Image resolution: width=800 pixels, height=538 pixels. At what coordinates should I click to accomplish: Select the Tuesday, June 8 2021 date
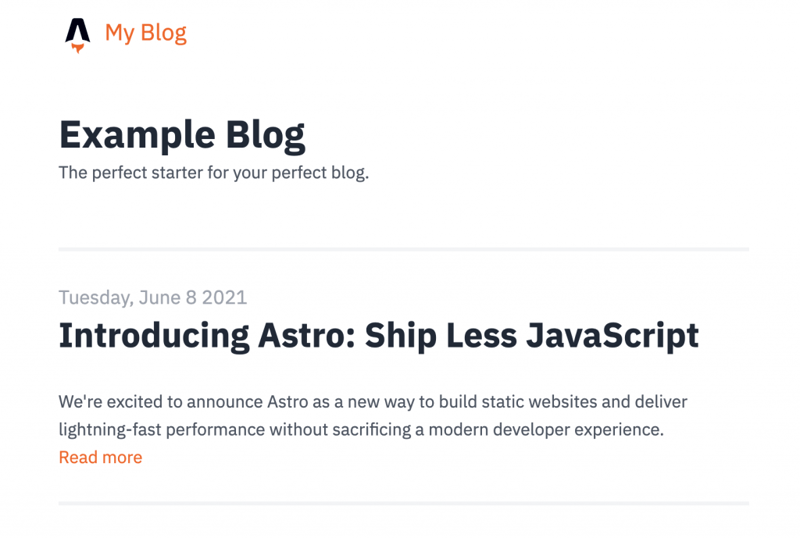(152, 297)
